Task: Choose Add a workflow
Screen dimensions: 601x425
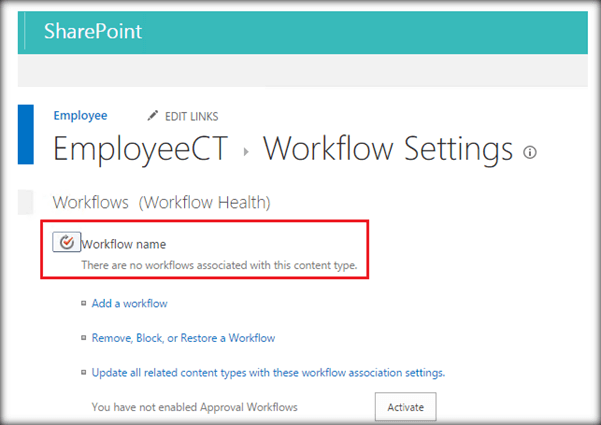Action: [129, 303]
